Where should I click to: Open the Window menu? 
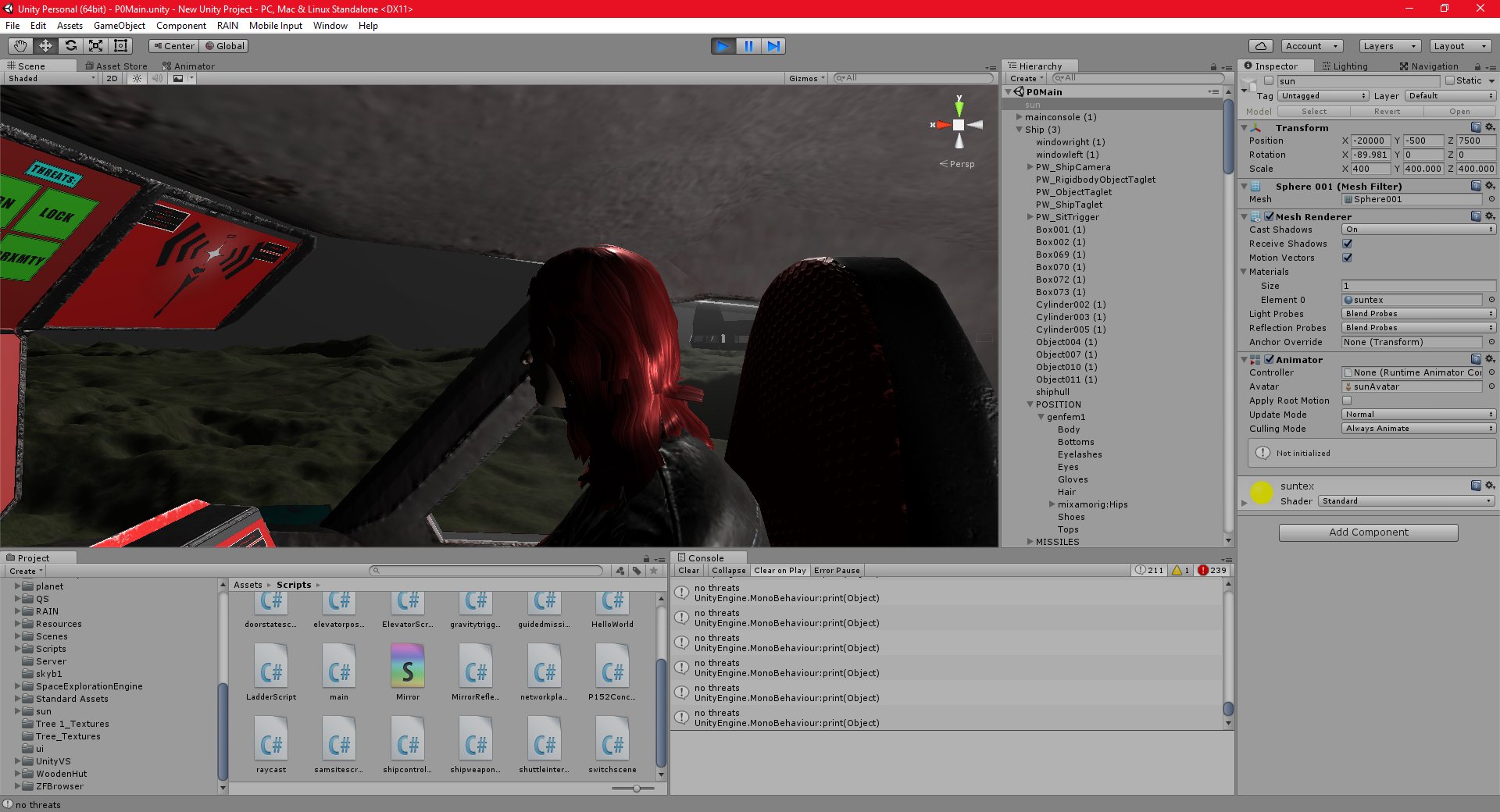[x=330, y=26]
